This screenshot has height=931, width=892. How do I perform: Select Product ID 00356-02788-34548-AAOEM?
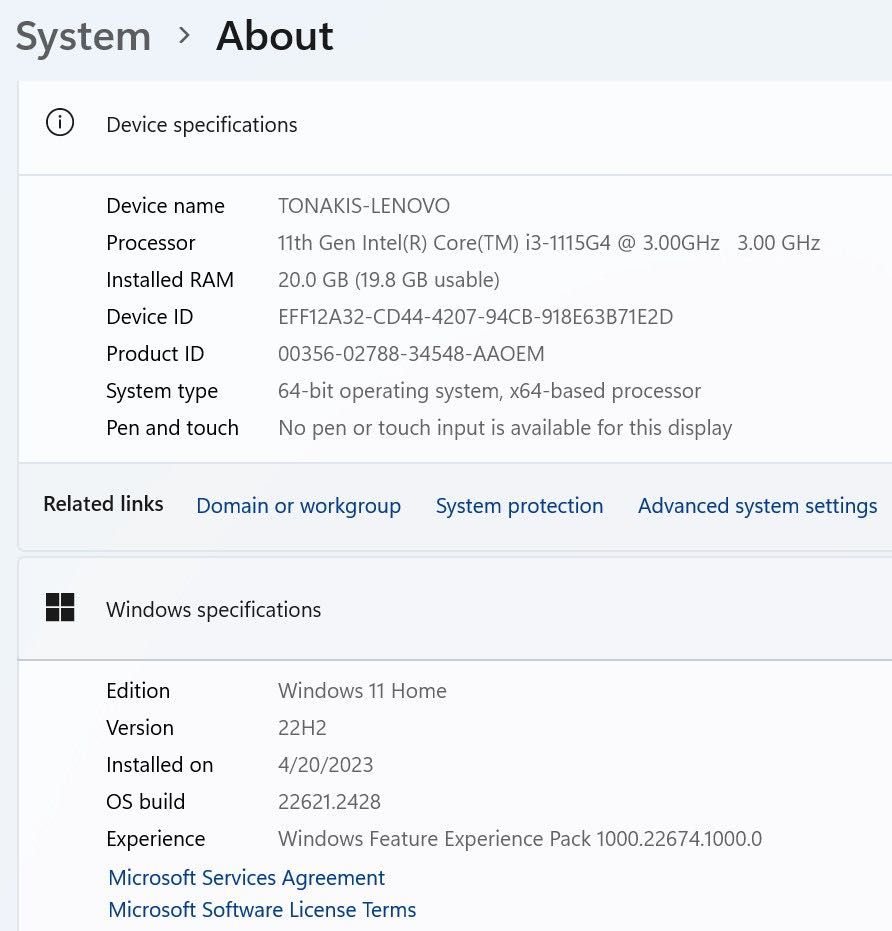click(411, 354)
